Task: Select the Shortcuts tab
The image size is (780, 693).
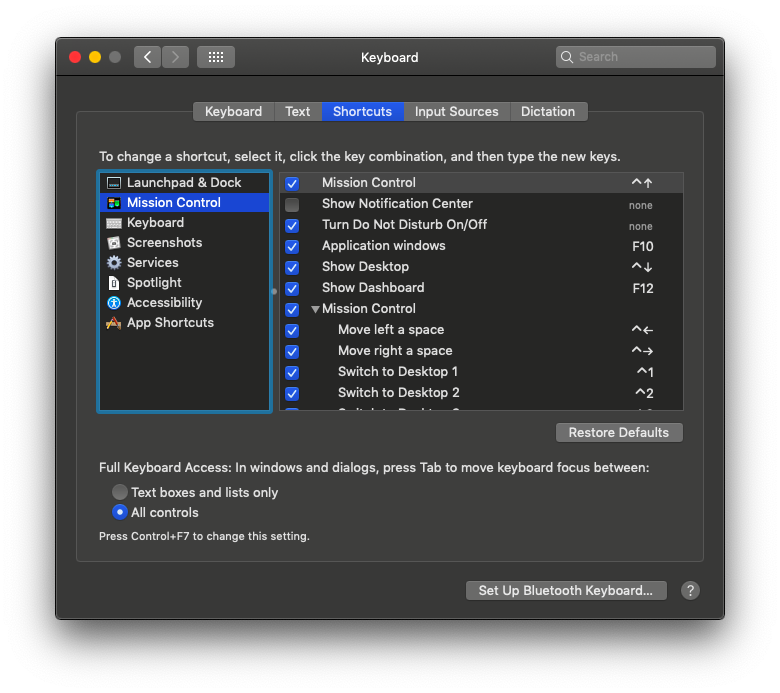Action: pos(362,111)
